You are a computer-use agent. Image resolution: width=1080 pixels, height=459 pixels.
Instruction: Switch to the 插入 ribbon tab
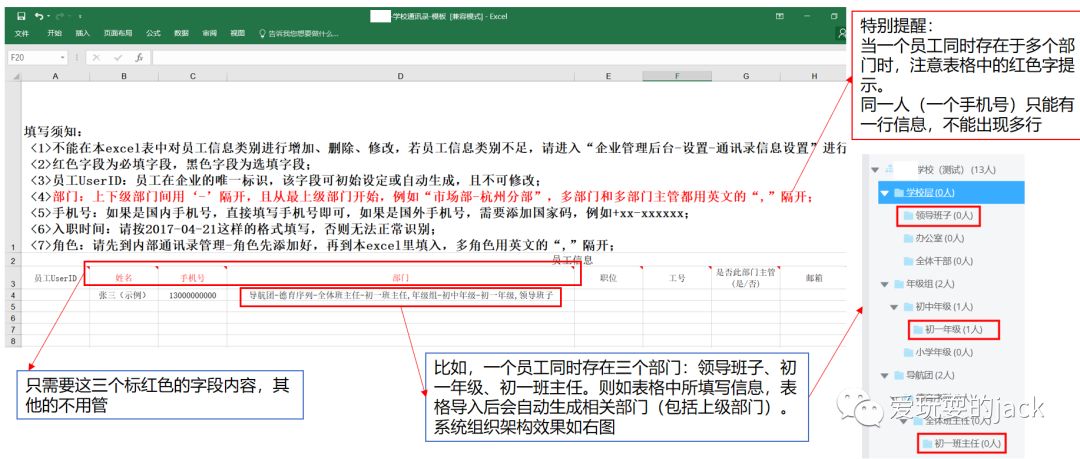coord(83,33)
